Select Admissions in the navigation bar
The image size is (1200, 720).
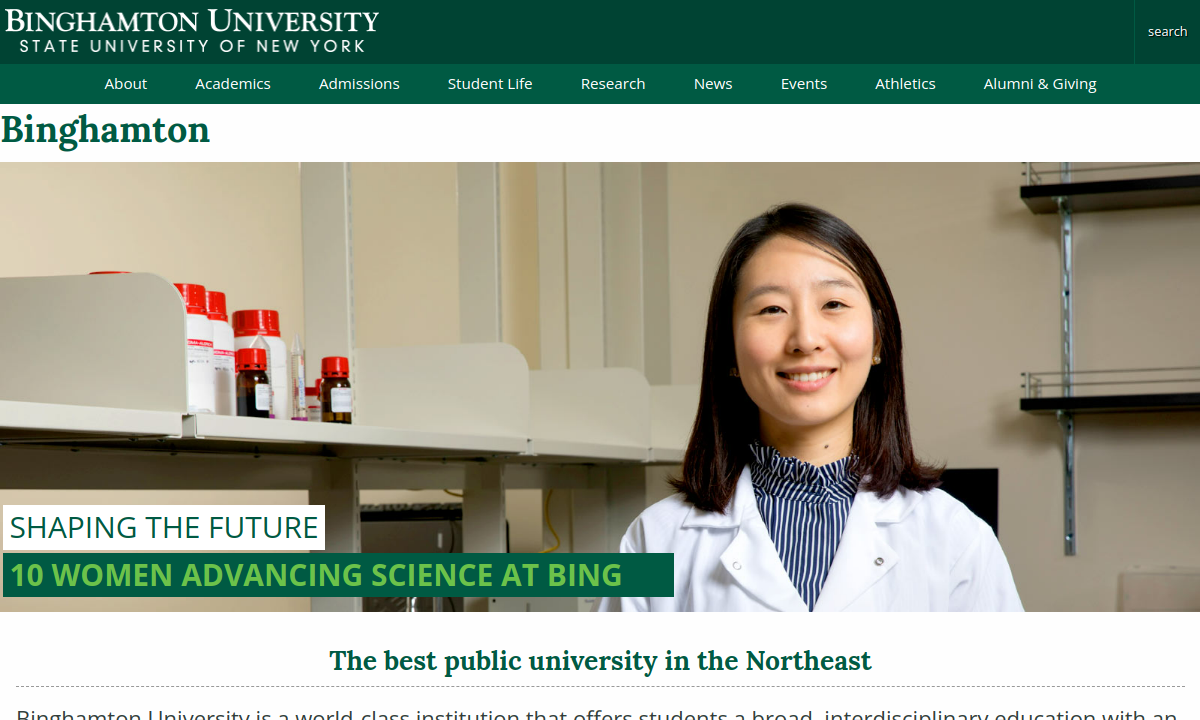(x=359, y=84)
